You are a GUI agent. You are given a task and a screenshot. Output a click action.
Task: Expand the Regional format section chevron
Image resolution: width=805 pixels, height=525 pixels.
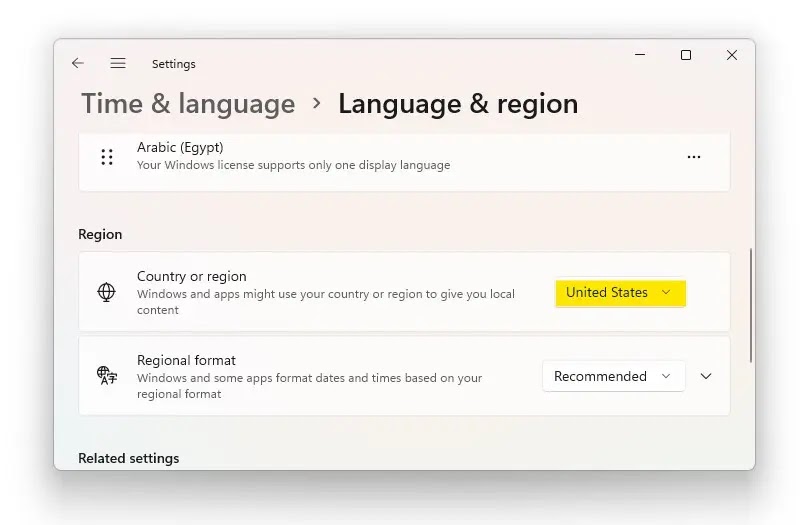tap(706, 376)
